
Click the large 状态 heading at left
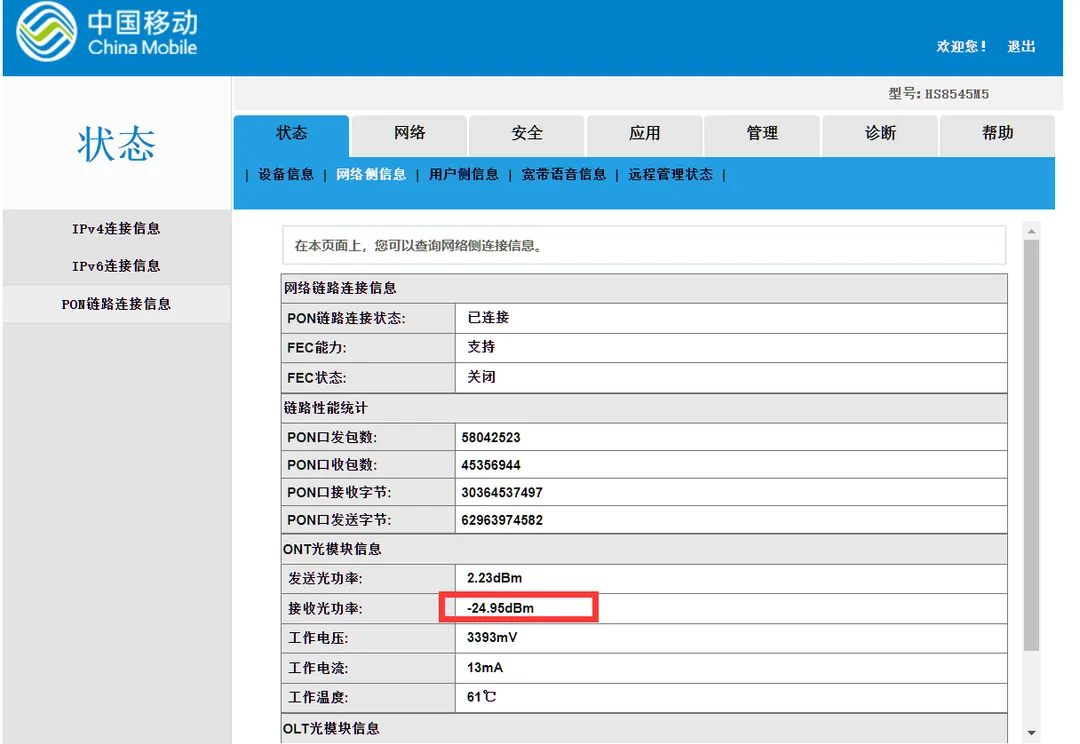(x=116, y=145)
